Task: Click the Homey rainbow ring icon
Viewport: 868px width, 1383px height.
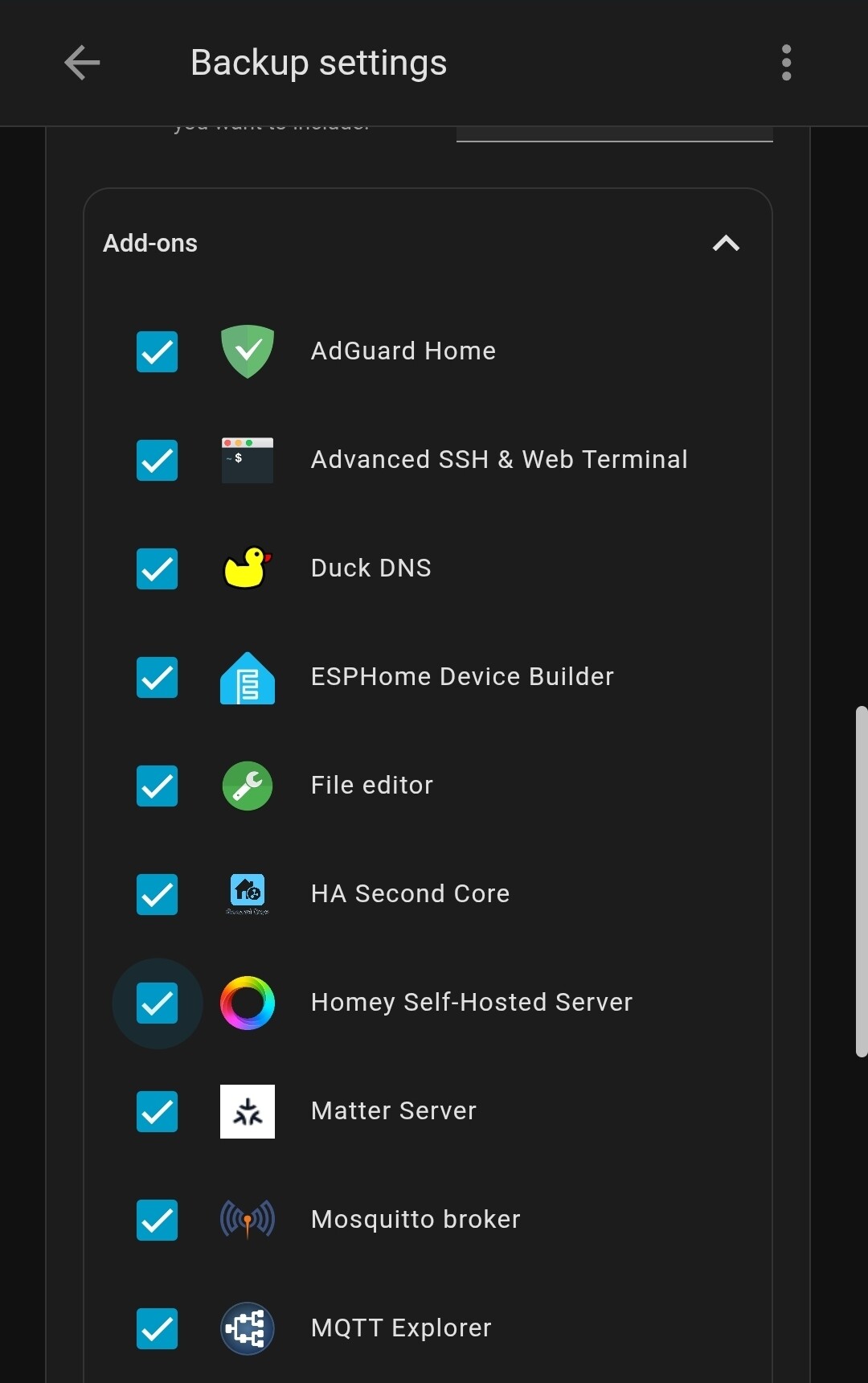Action: (x=248, y=1003)
